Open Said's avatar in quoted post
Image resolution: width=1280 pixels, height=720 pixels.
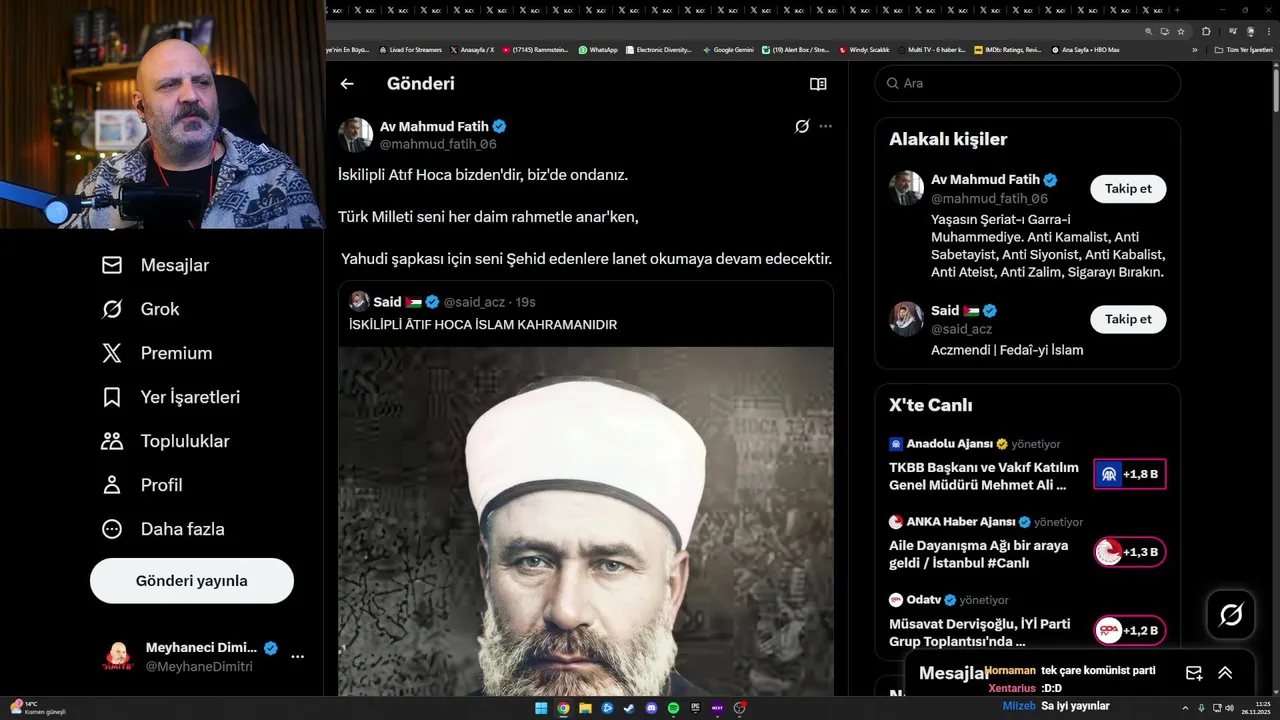[360, 301]
